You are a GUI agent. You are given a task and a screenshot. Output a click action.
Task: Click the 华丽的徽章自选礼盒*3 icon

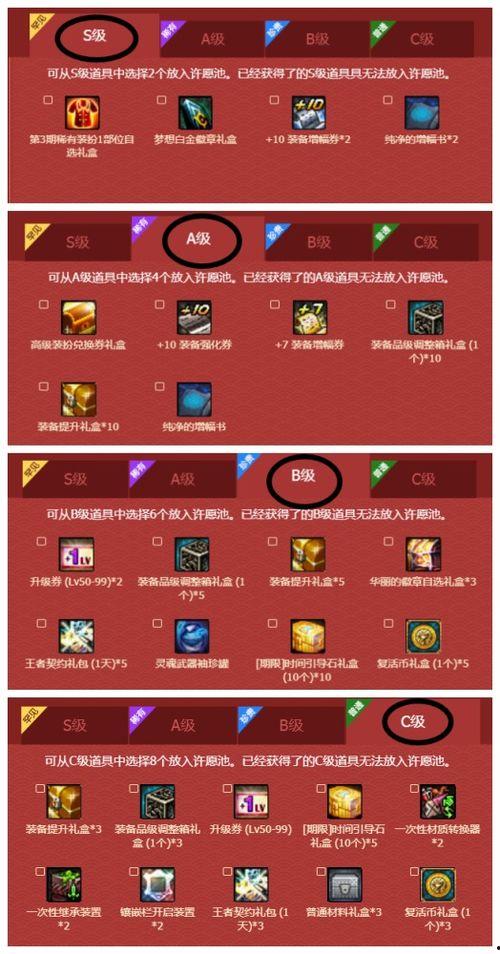coord(423,554)
